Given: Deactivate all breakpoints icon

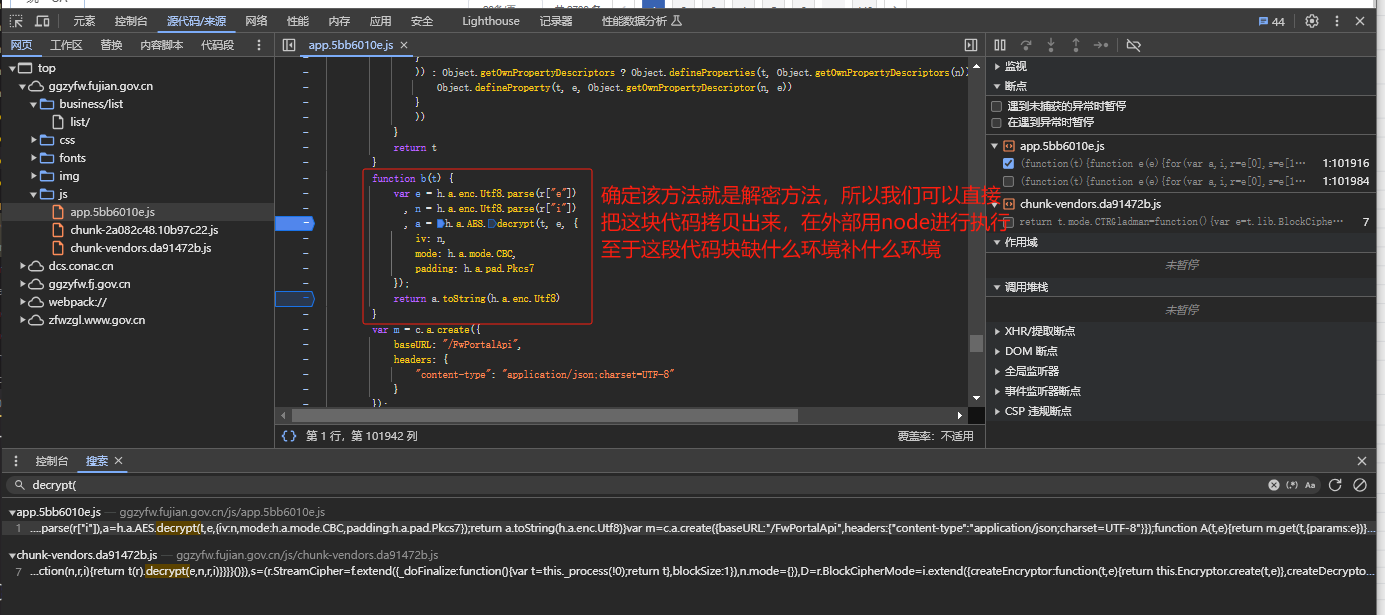Looking at the screenshot, I should coord(1133,45).
